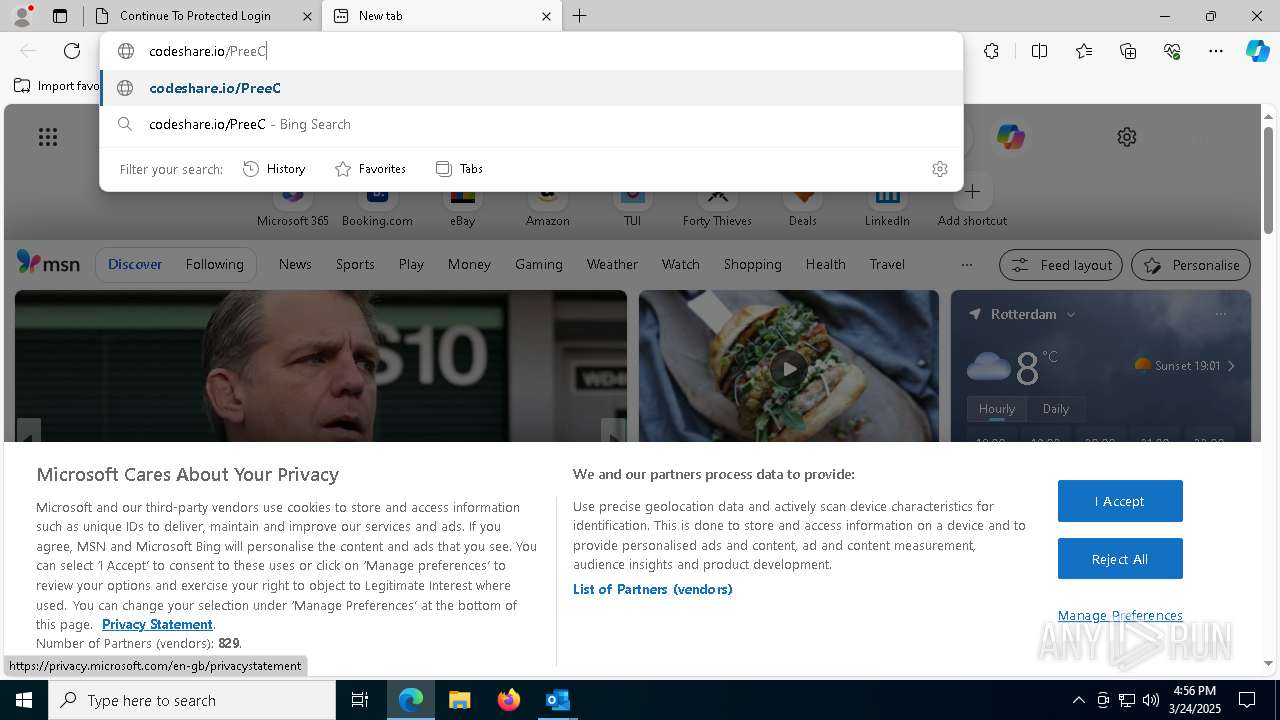The height and width of the screenshot is (720, 1280).
Task: Open Task View on taskbar
Action: click(360, 700)
